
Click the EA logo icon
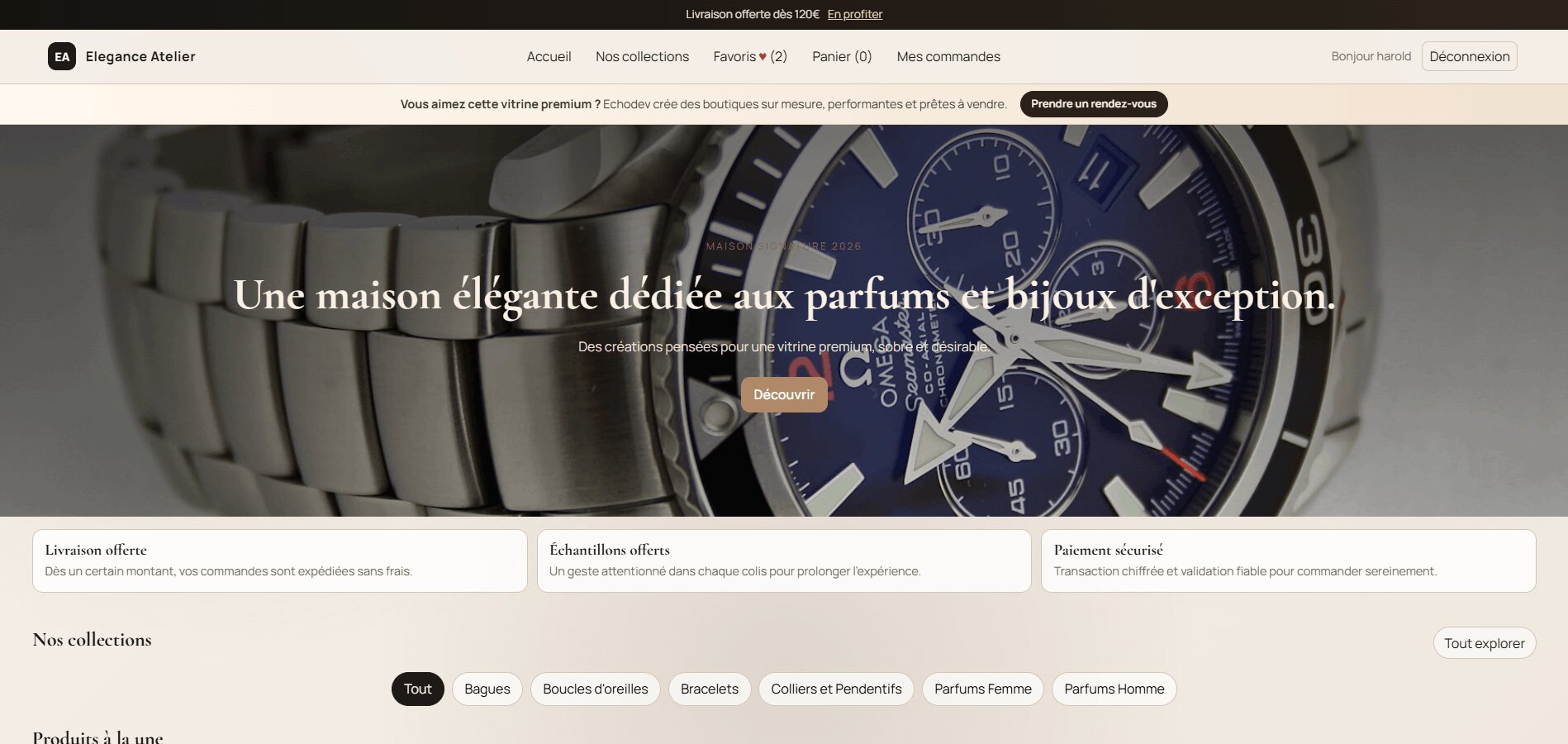coord(61,56)
